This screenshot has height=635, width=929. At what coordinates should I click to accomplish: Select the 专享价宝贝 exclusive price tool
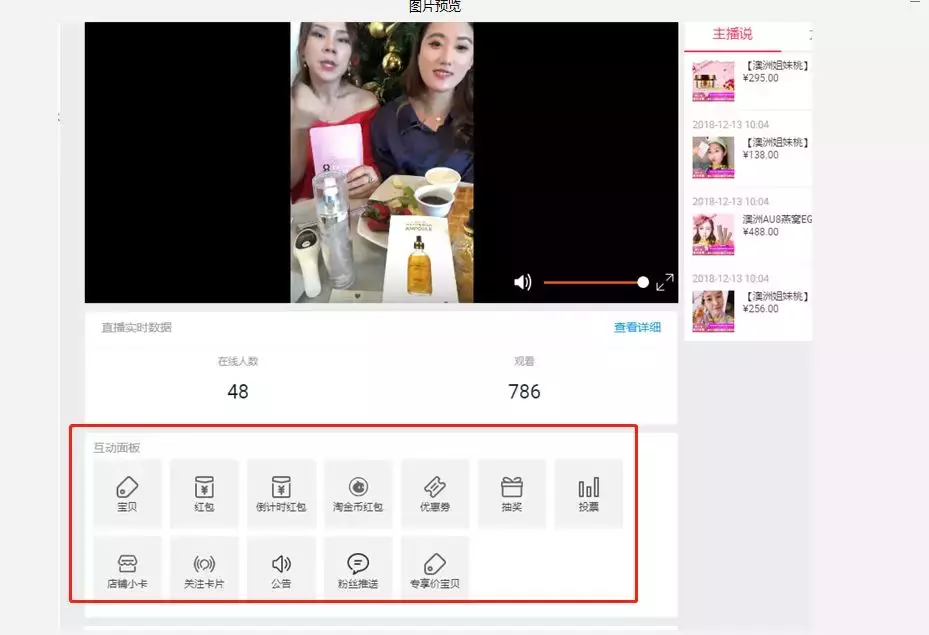[x=435, y=570]
